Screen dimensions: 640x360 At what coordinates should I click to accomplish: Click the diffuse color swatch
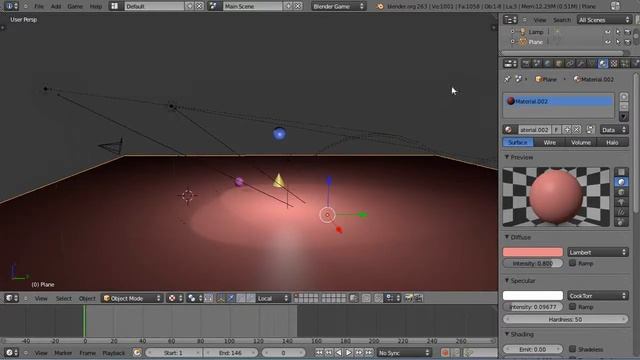pos(533,252)
